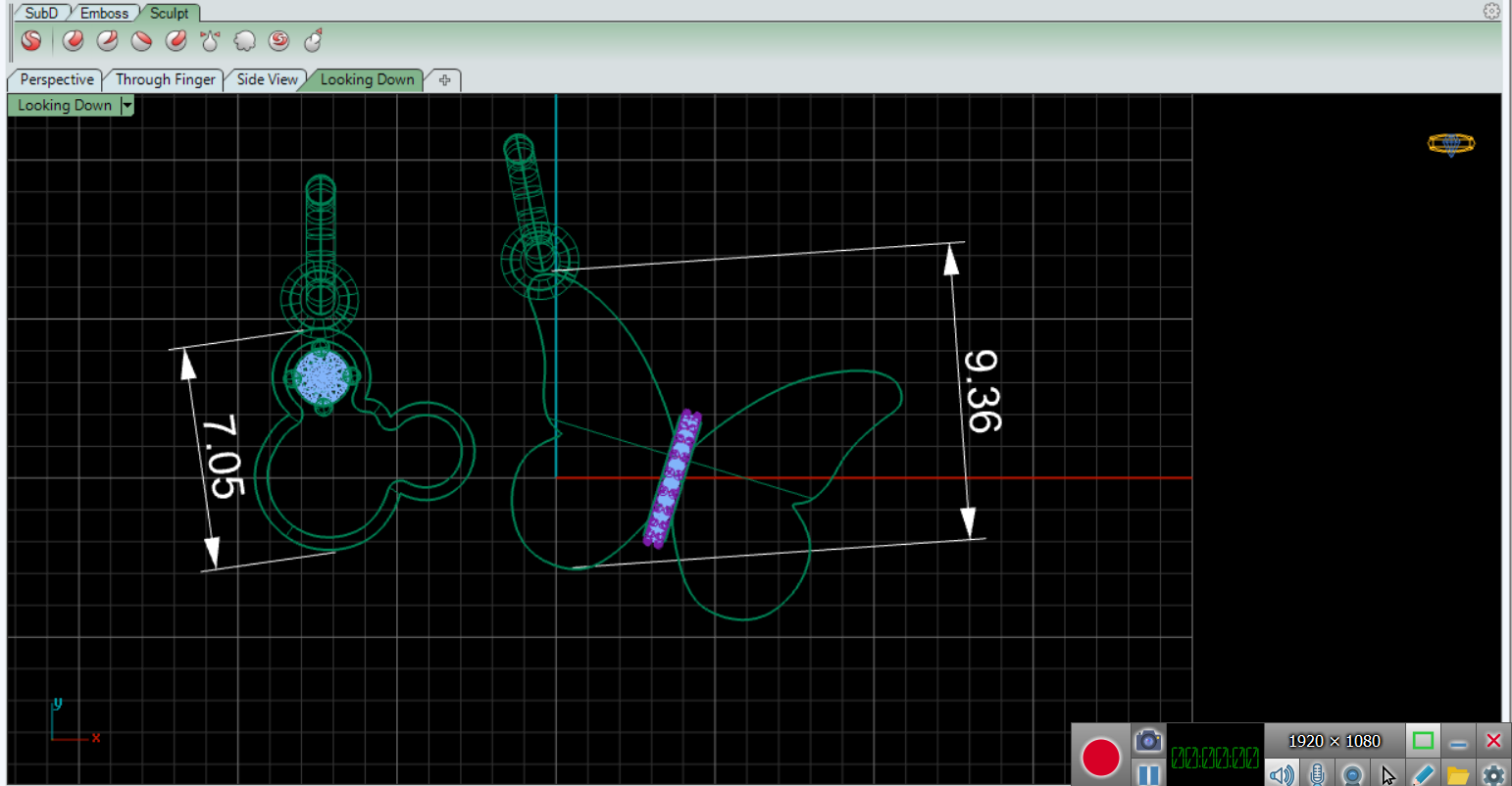Add a new viewport tab with plus
The image size is (1512, 786).
444,80
